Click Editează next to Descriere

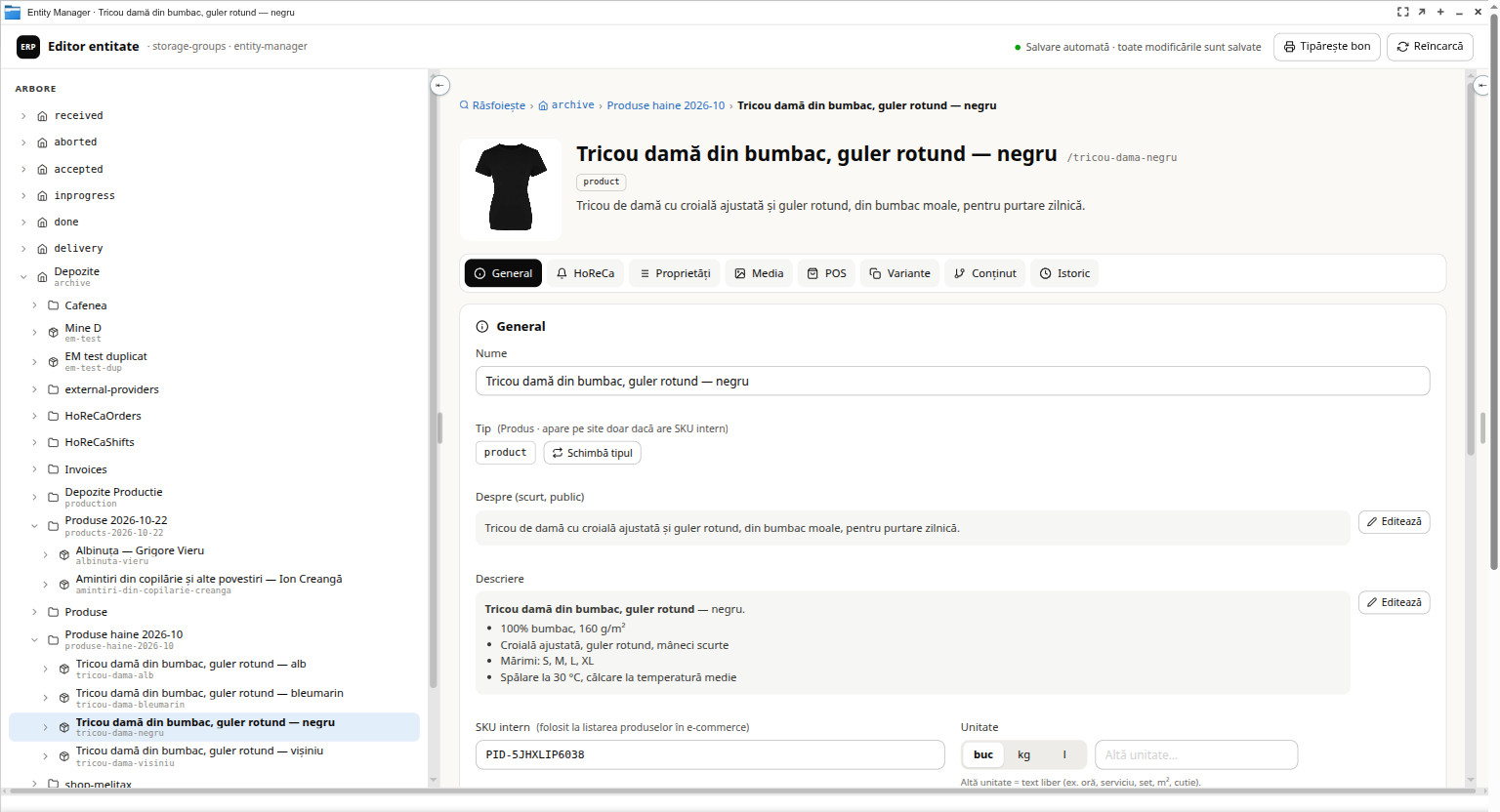[1395, 603]
